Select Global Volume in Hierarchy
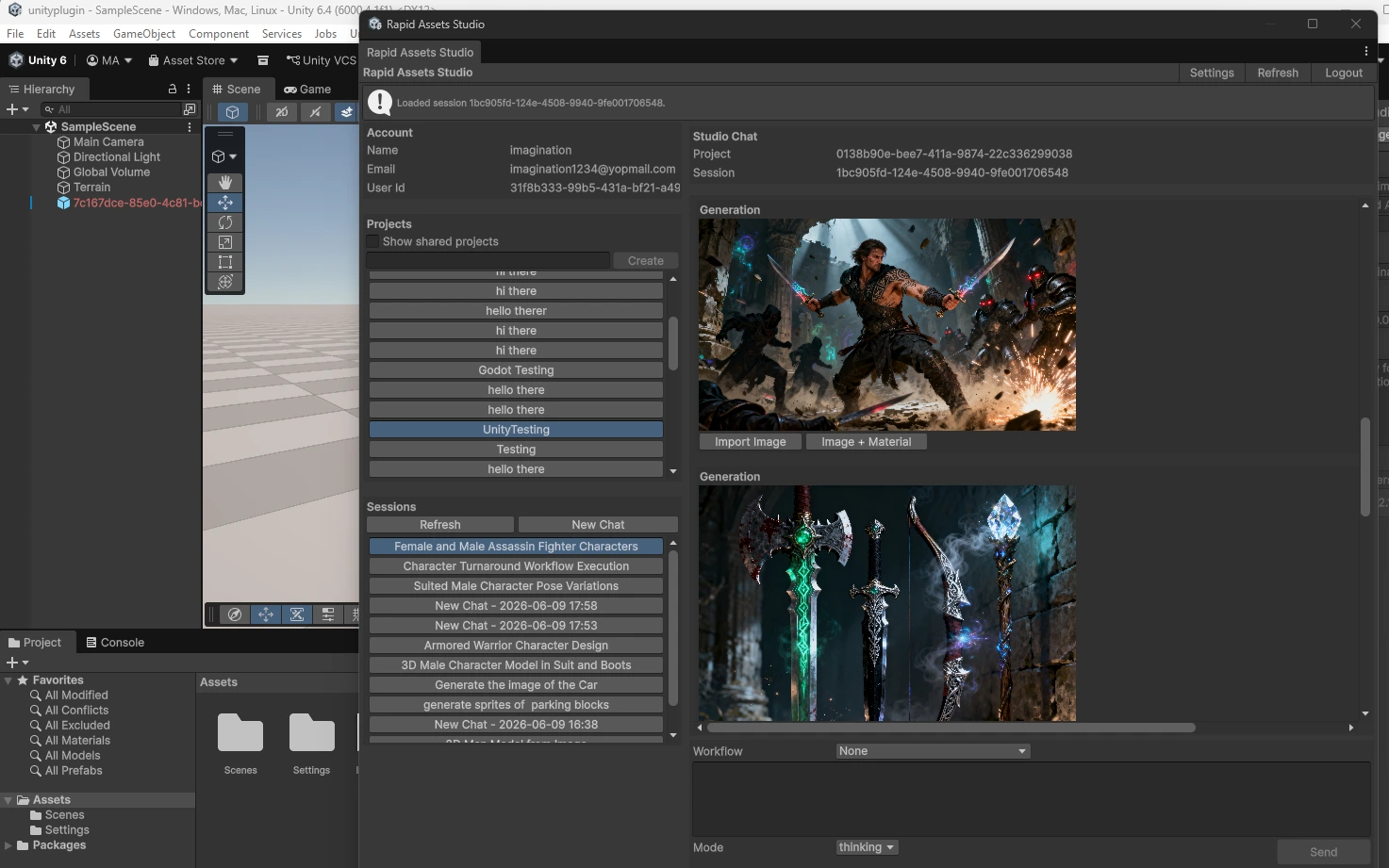The width and height of the screenshot is (1389, 868). click(x=111, y=172)
